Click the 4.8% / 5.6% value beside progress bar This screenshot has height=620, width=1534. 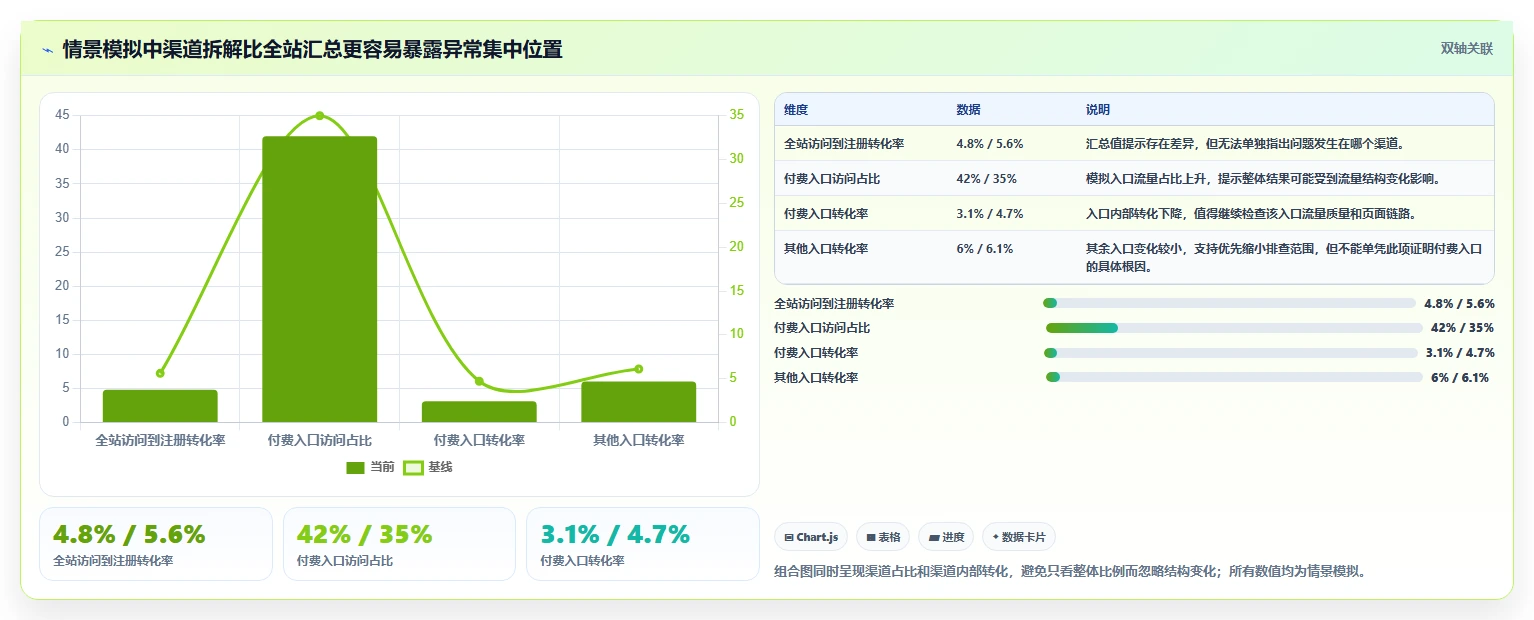[1459, 304]
